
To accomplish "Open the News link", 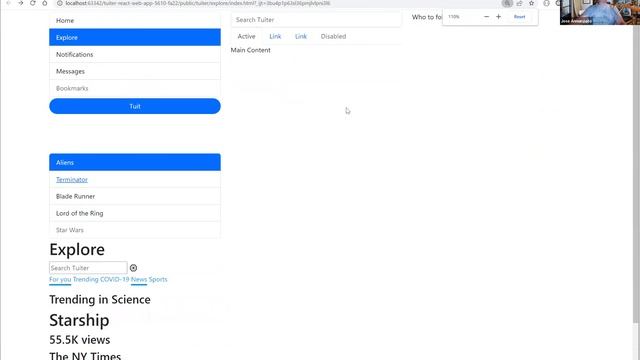I will coord(139,280).
